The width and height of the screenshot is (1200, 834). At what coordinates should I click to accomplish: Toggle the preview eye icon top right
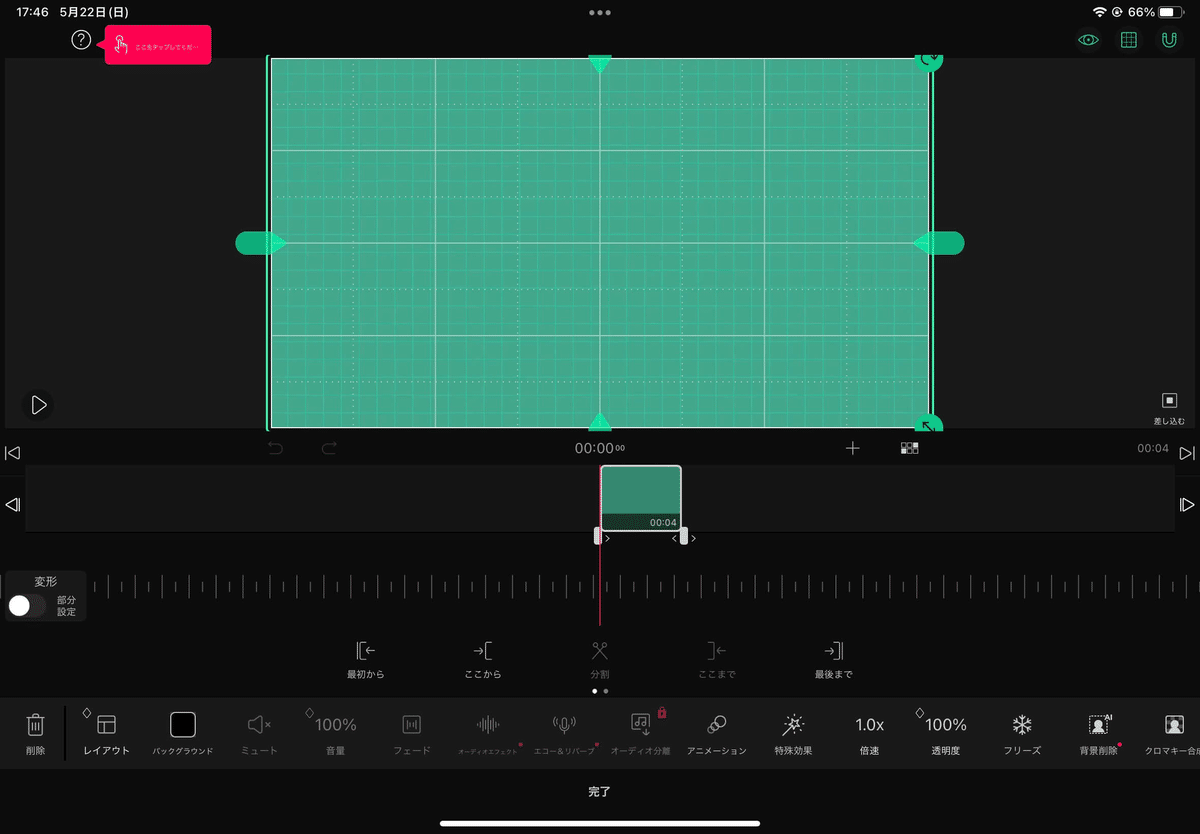1089,40
